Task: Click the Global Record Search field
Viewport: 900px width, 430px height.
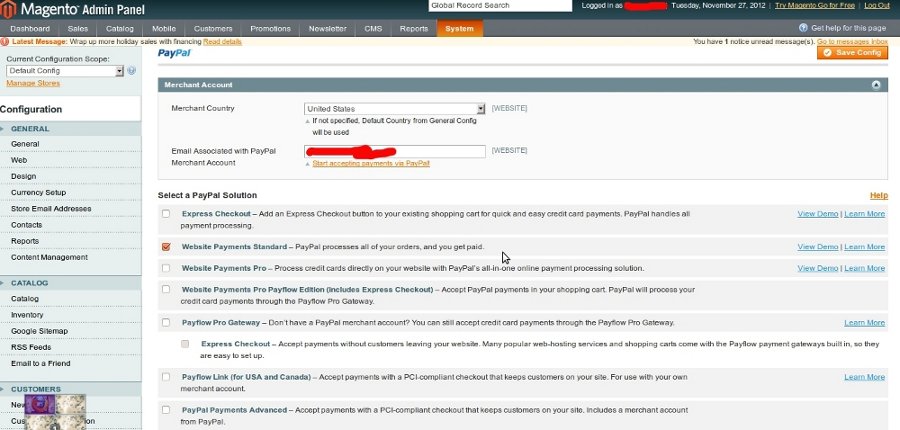Action: click(500, 6)
